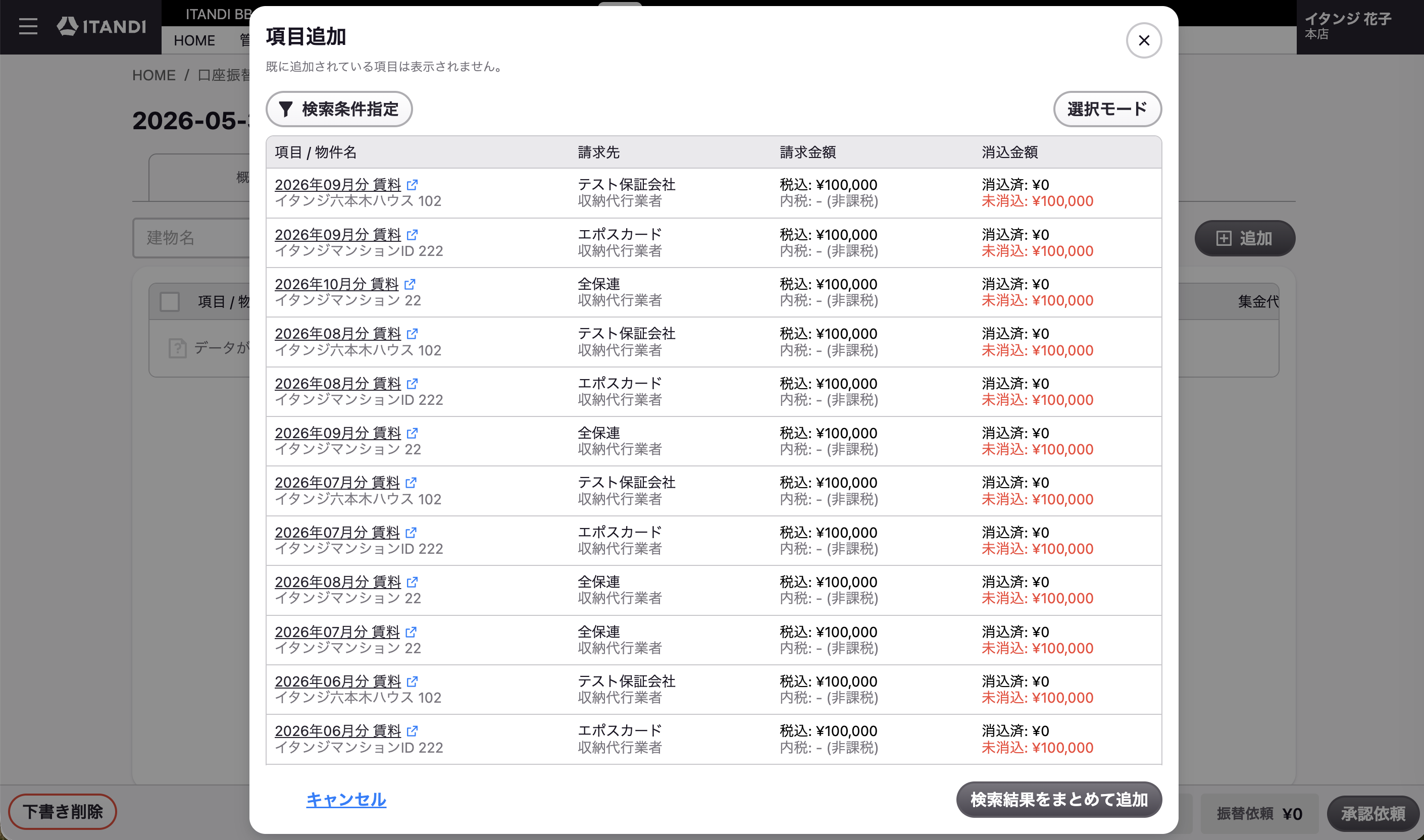Click external link icon for 2026年07月分 賃料 全保連
The image size is (1424, 840).
pyautogui.click(x=411, y=632)
